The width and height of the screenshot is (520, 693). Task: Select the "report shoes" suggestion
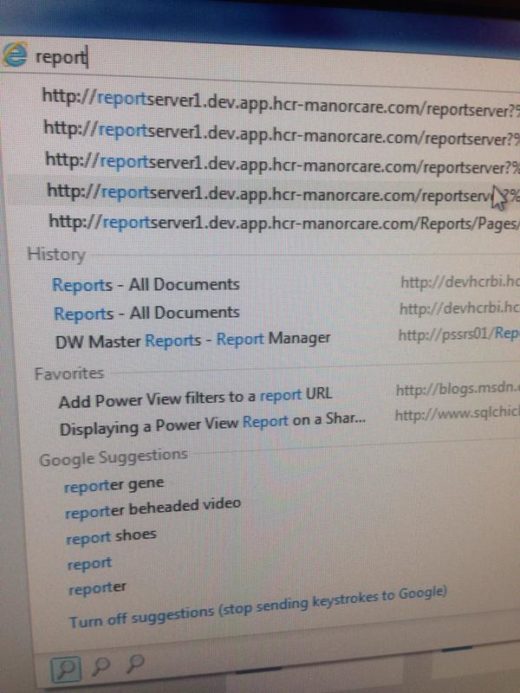(x=111, y=537)
